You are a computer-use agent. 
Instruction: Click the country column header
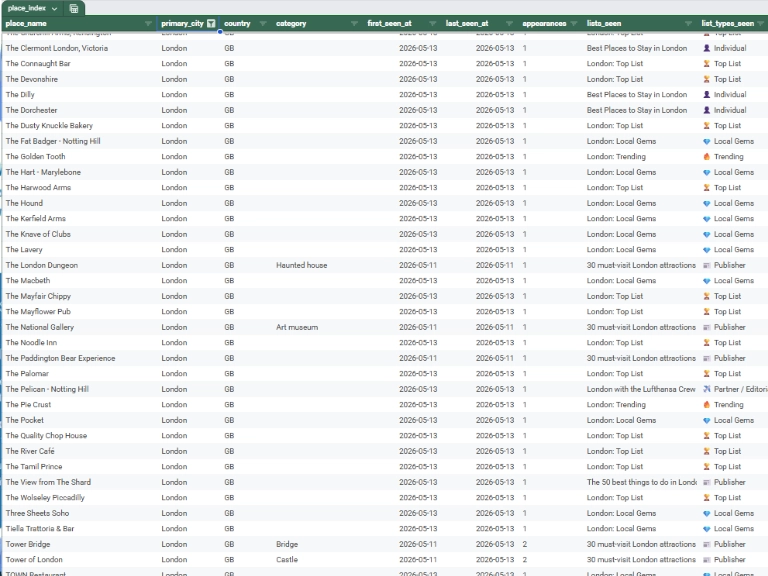(237, 24)
